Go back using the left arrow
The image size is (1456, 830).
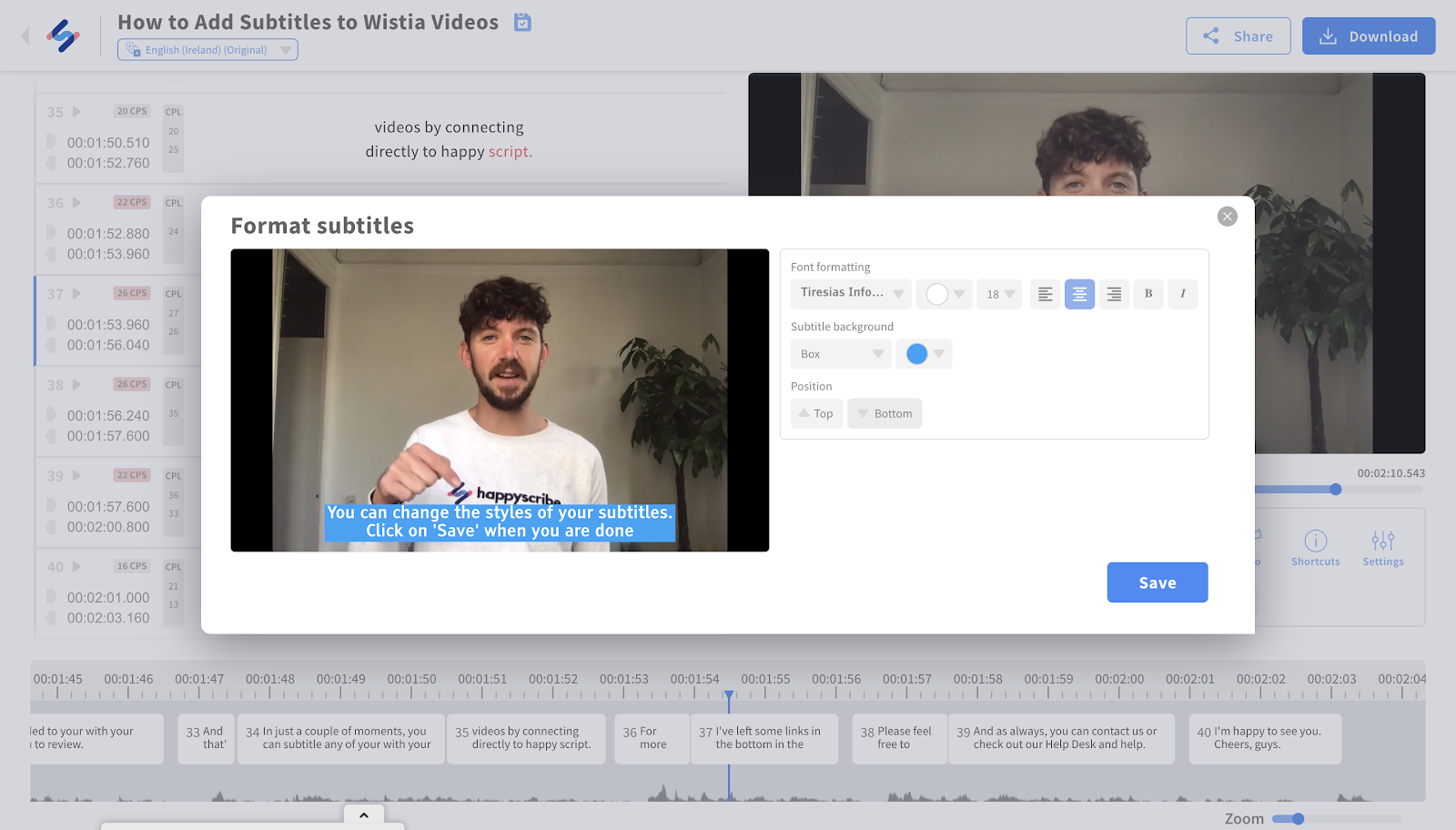(x=25, y=35)
